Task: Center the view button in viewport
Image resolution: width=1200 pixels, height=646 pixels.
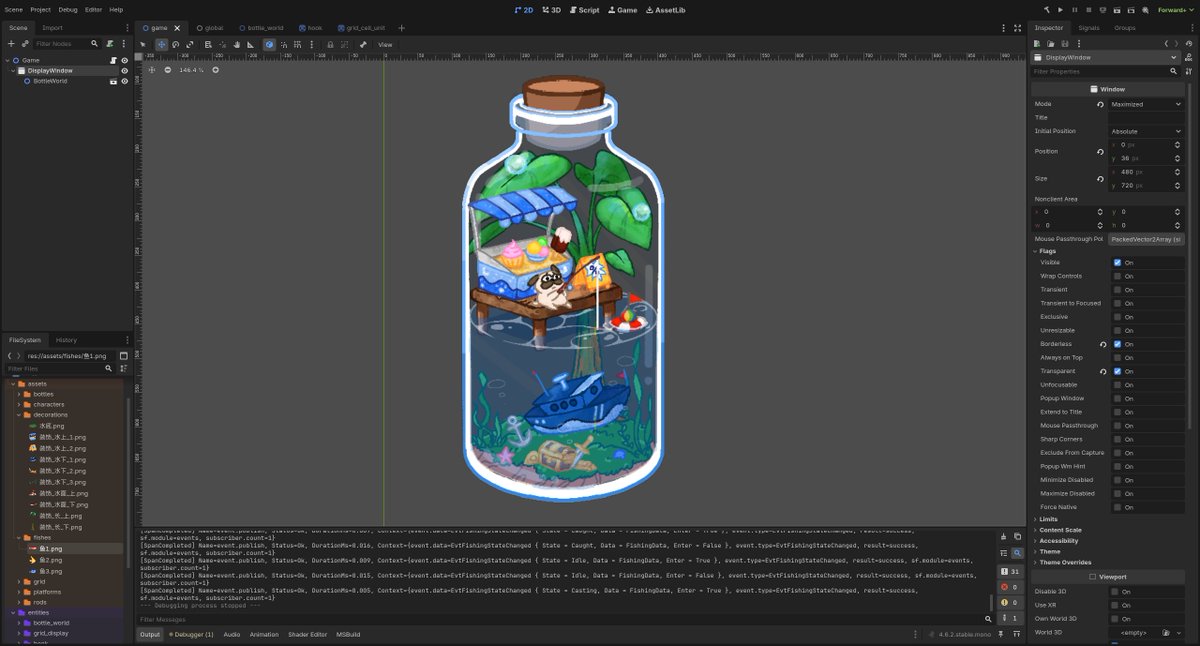Action: [x=152, y=70]
